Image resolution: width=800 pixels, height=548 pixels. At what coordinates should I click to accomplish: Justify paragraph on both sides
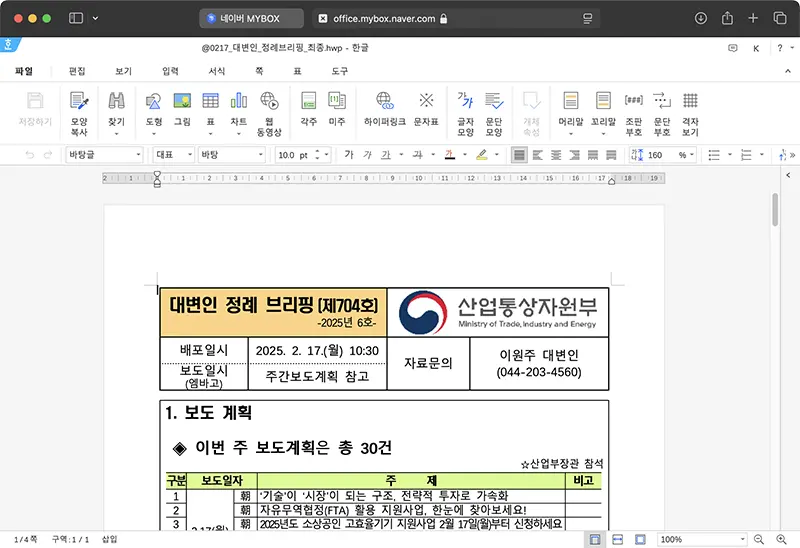click(x=519, y=155)
